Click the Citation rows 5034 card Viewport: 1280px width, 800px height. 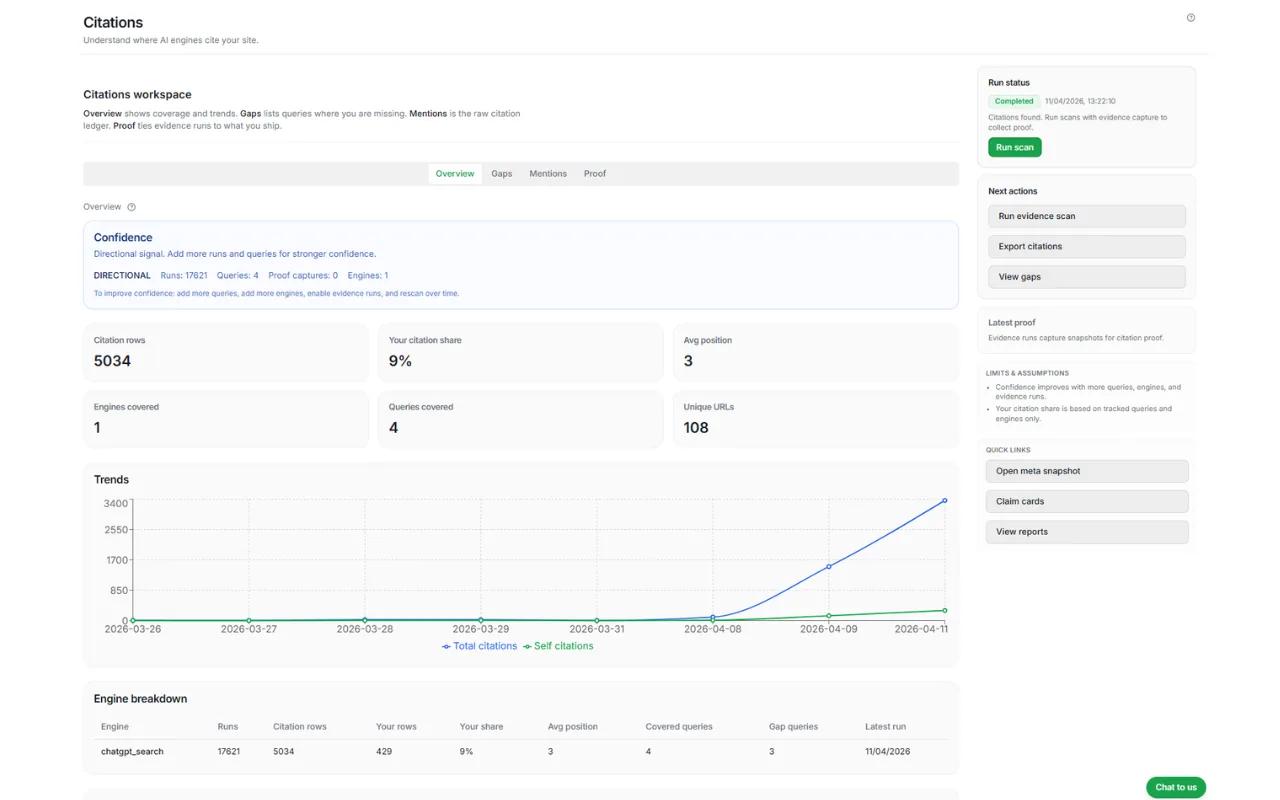pos(226,352)
